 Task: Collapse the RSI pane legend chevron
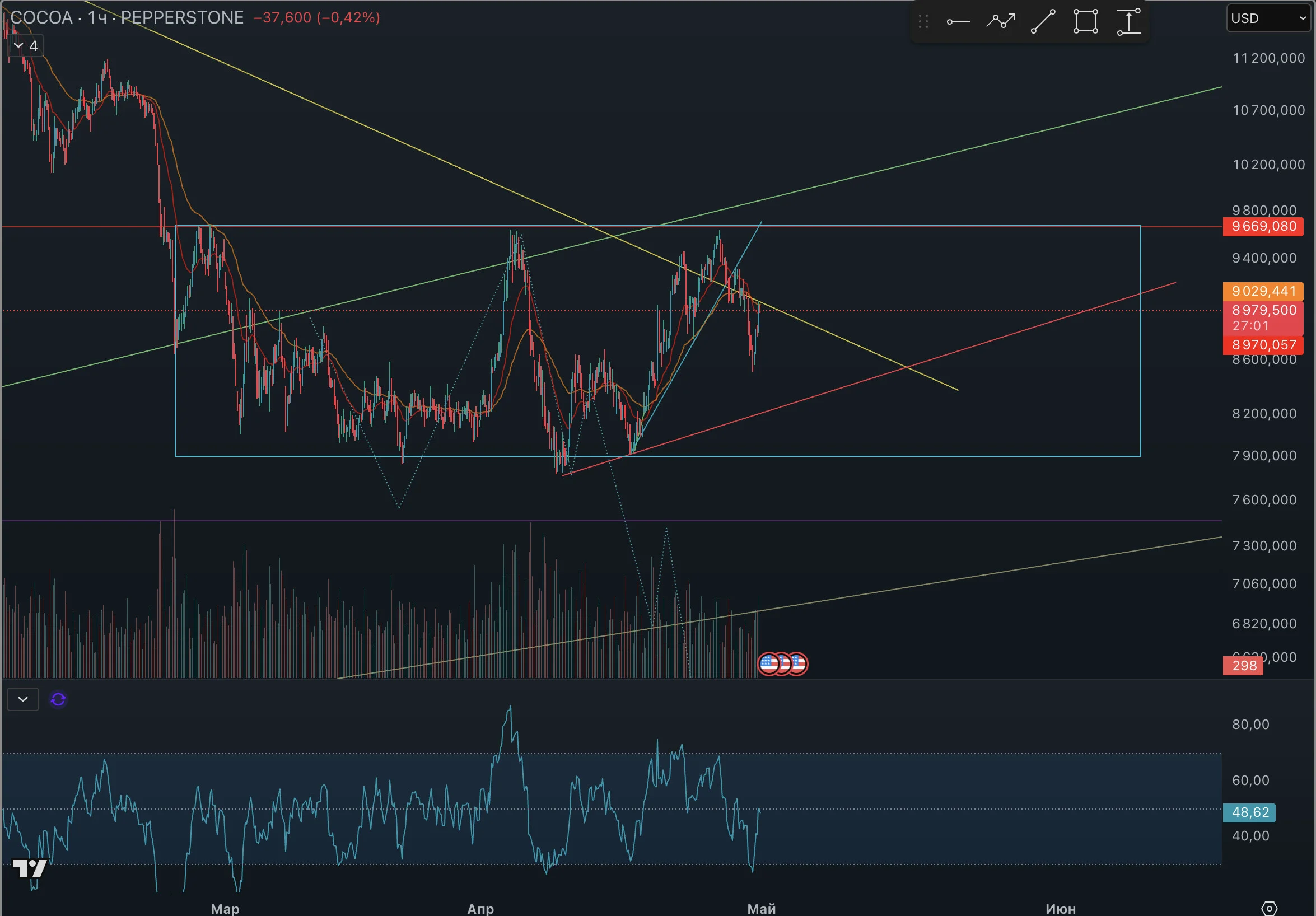pos(23,699)
